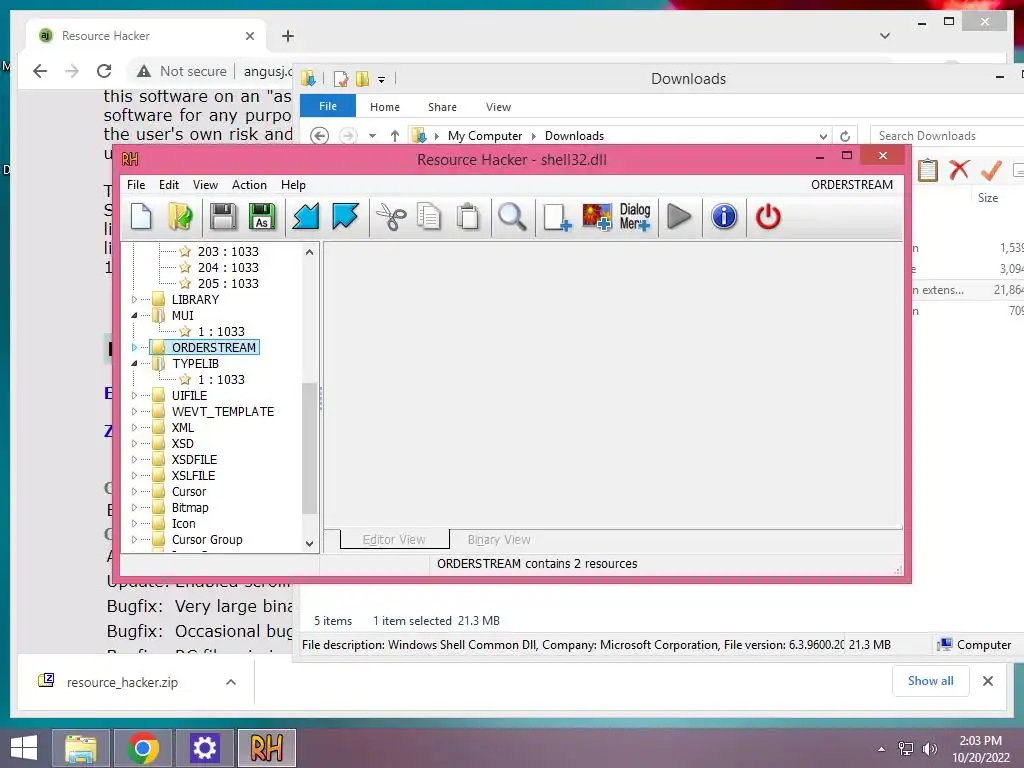Image resolution: width=1024 pixels, height=768 pixels.
Task: Click the resource_hacker.zip download item
Action: [x=122, y=682]
